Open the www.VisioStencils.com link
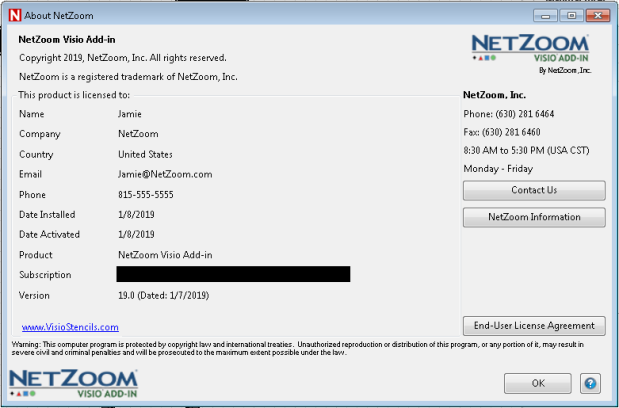Screen dimensions: 619x408 click(70, 327)
